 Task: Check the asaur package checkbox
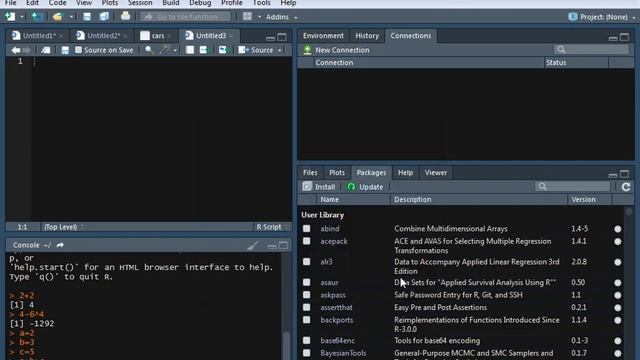[x=307, y=282]
